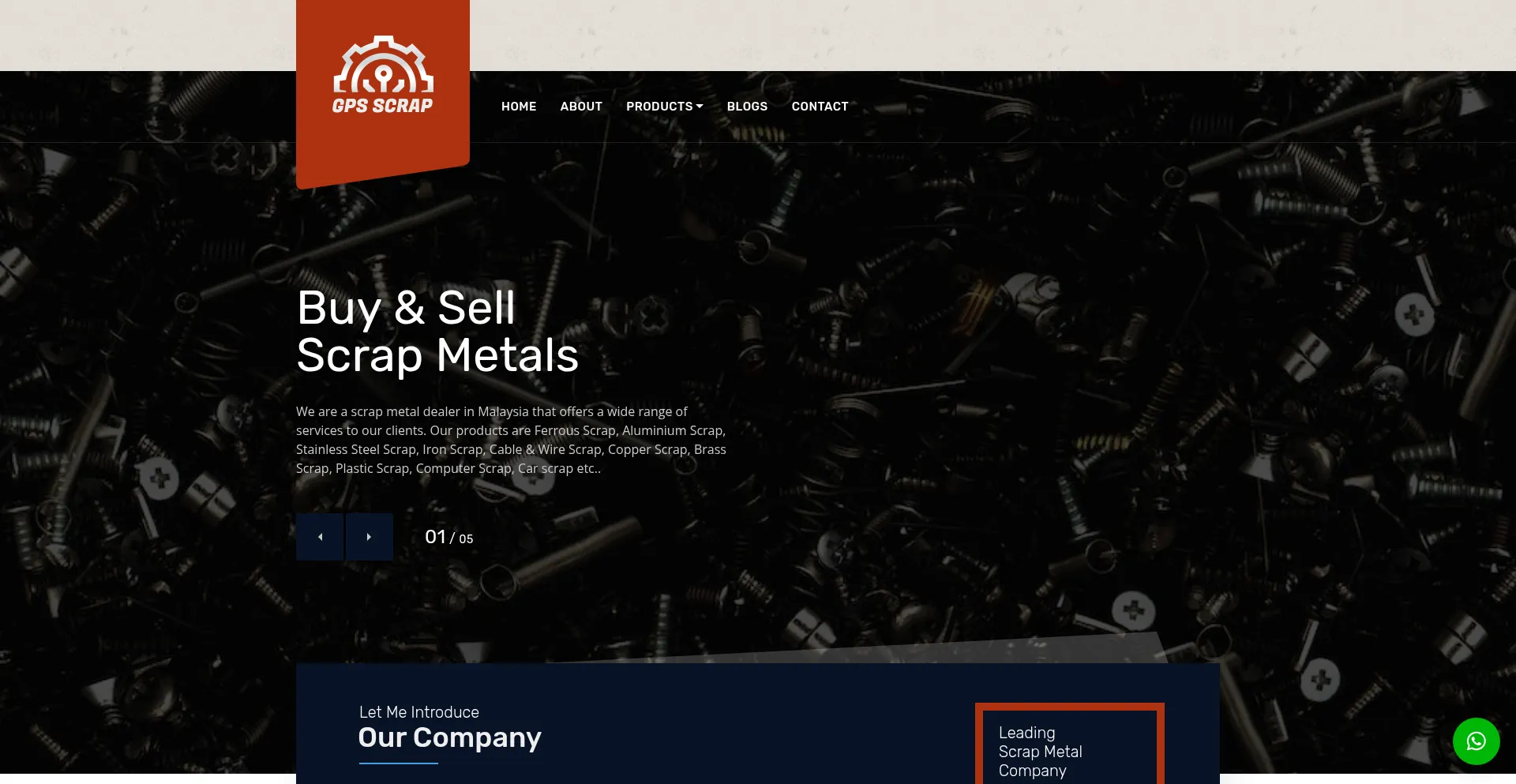1516x784 pixels.
Task: Go to previous slide arrow
Action: (320, 537)
